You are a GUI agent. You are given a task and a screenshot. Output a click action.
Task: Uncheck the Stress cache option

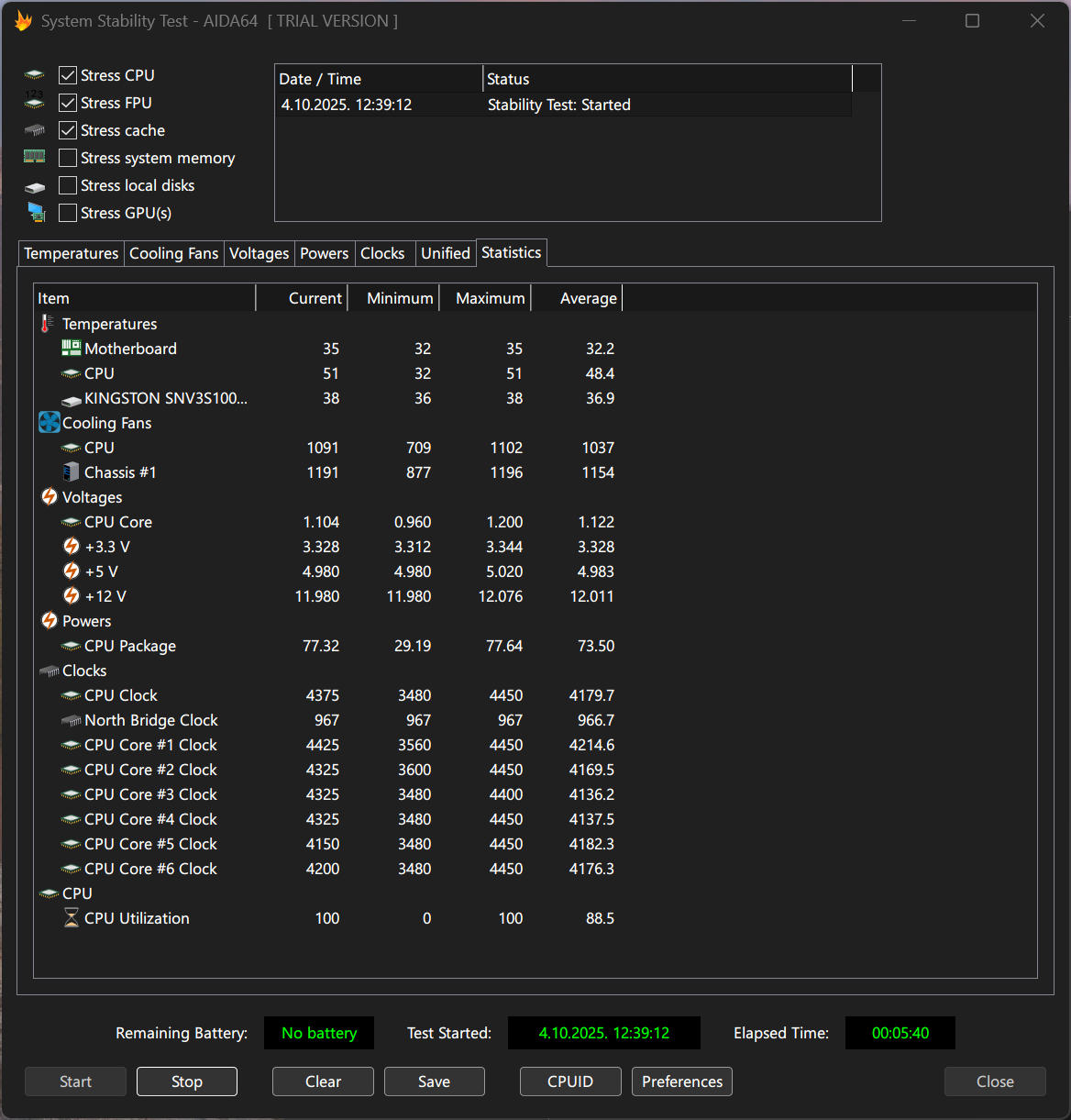[68, 130]
